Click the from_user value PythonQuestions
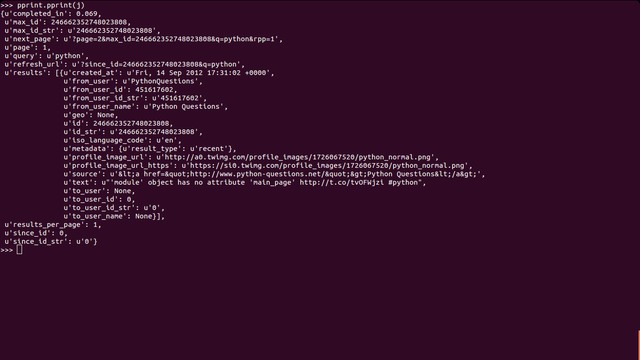 pos(162,81)
